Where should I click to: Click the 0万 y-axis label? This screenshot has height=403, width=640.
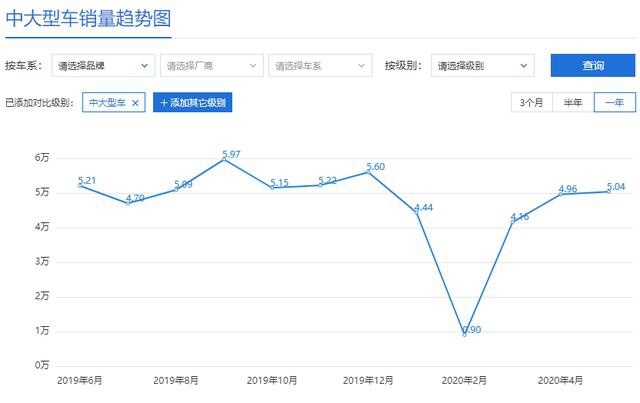click(42, 365)
